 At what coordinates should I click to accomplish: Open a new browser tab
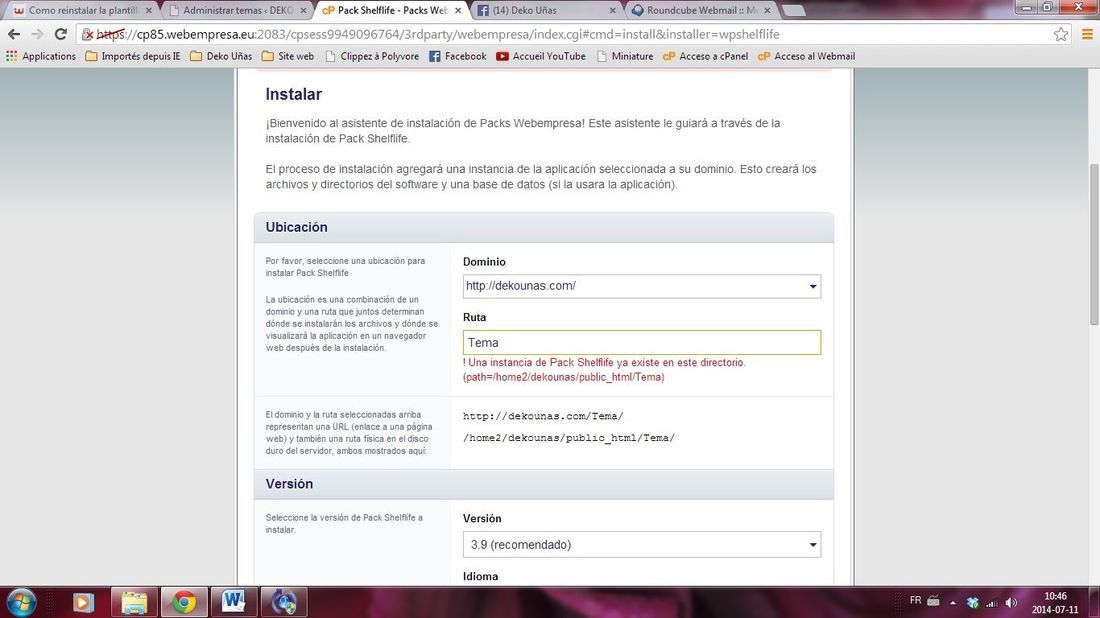[x=793, y=11]
